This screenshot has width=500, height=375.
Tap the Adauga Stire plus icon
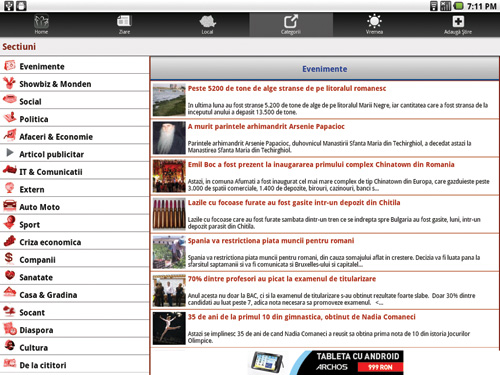pos(458,21)
